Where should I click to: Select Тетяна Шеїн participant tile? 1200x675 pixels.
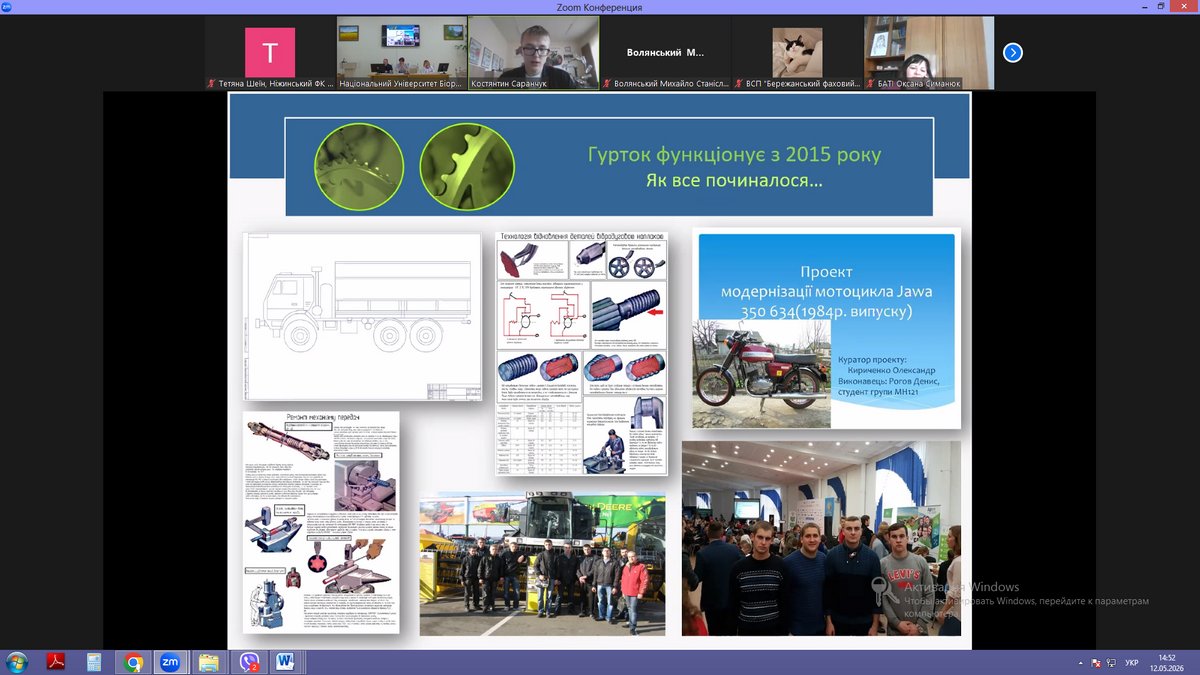270,53
